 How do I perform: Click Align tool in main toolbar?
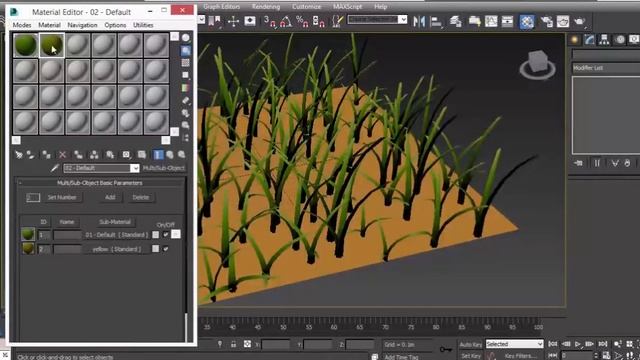click(x=436, y=21)
